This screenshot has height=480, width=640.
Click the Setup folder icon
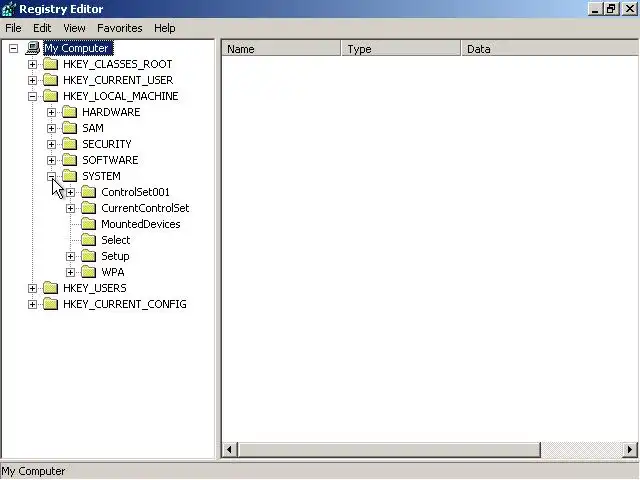click(89, 256)
